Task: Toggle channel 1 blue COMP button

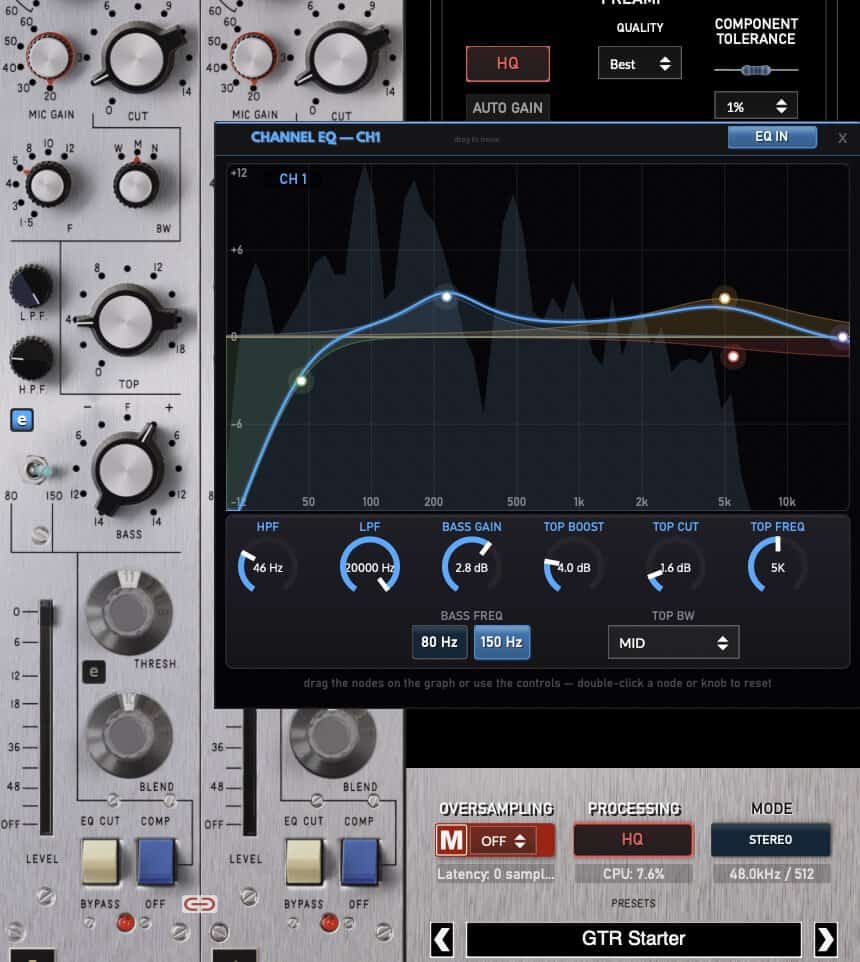Action: (x=156, y=861)
